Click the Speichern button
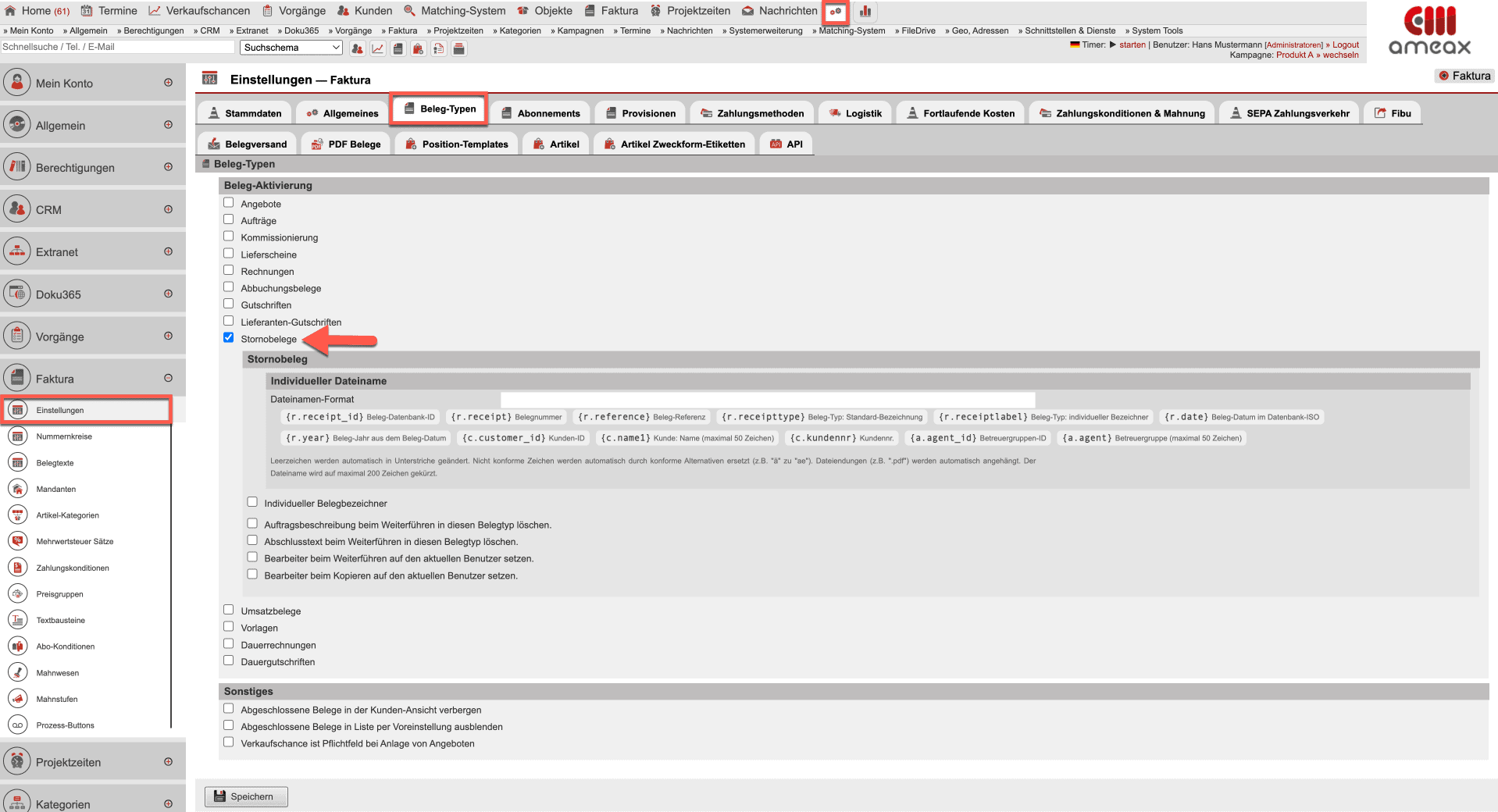The height and width of the screenshot is (812, 1498). tap(246, 796)
